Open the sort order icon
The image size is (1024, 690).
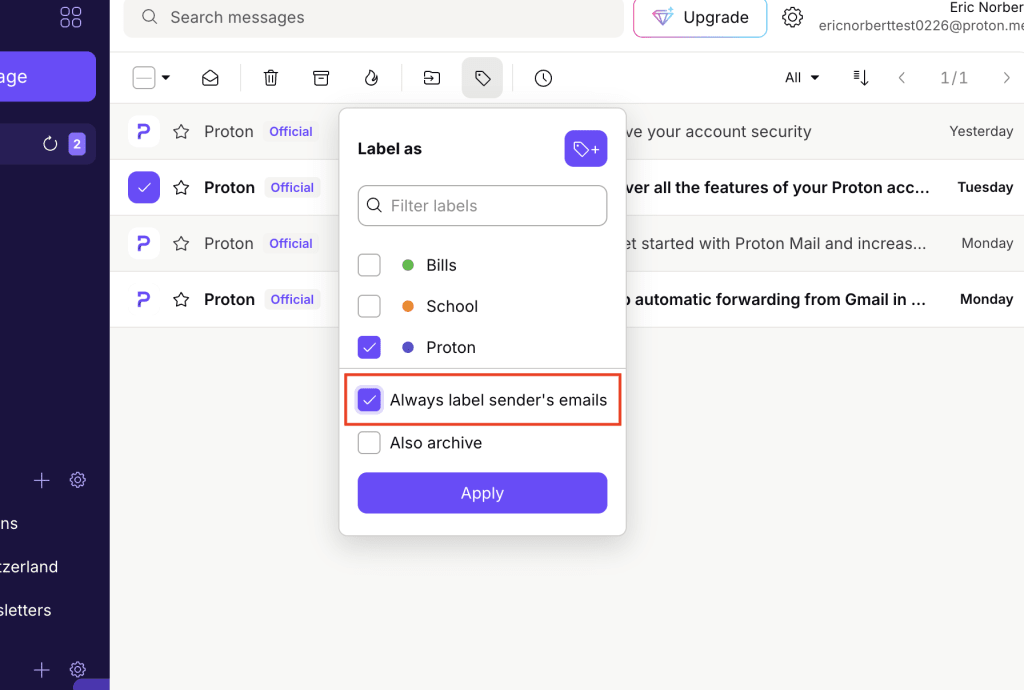point(861,78)
